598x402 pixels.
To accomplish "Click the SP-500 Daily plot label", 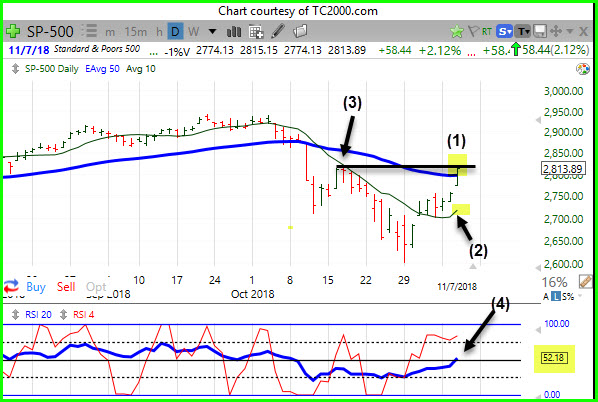I will pyautogui.click(x=51, y=69).
